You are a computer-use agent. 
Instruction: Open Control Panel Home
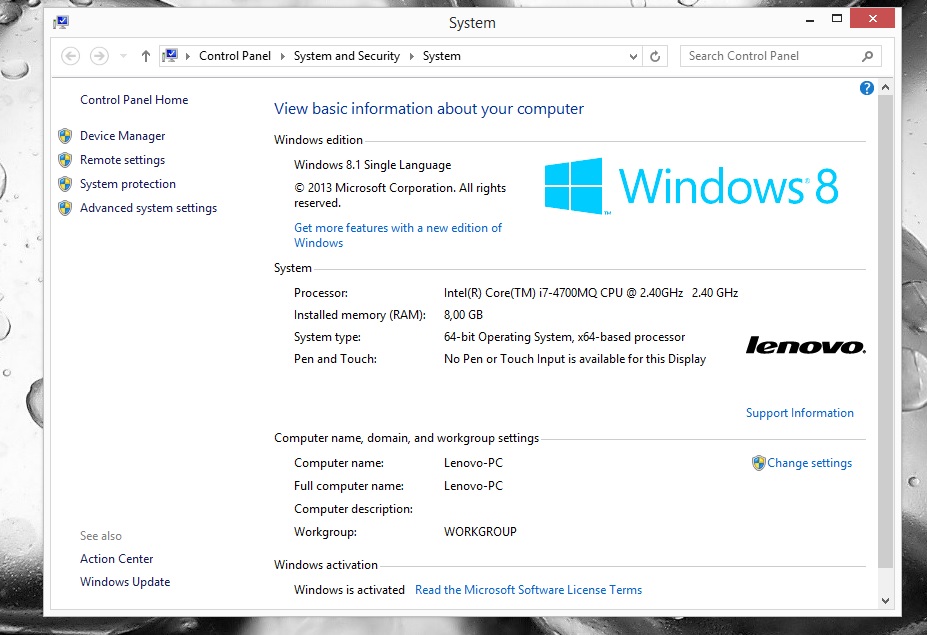point(134,100)
